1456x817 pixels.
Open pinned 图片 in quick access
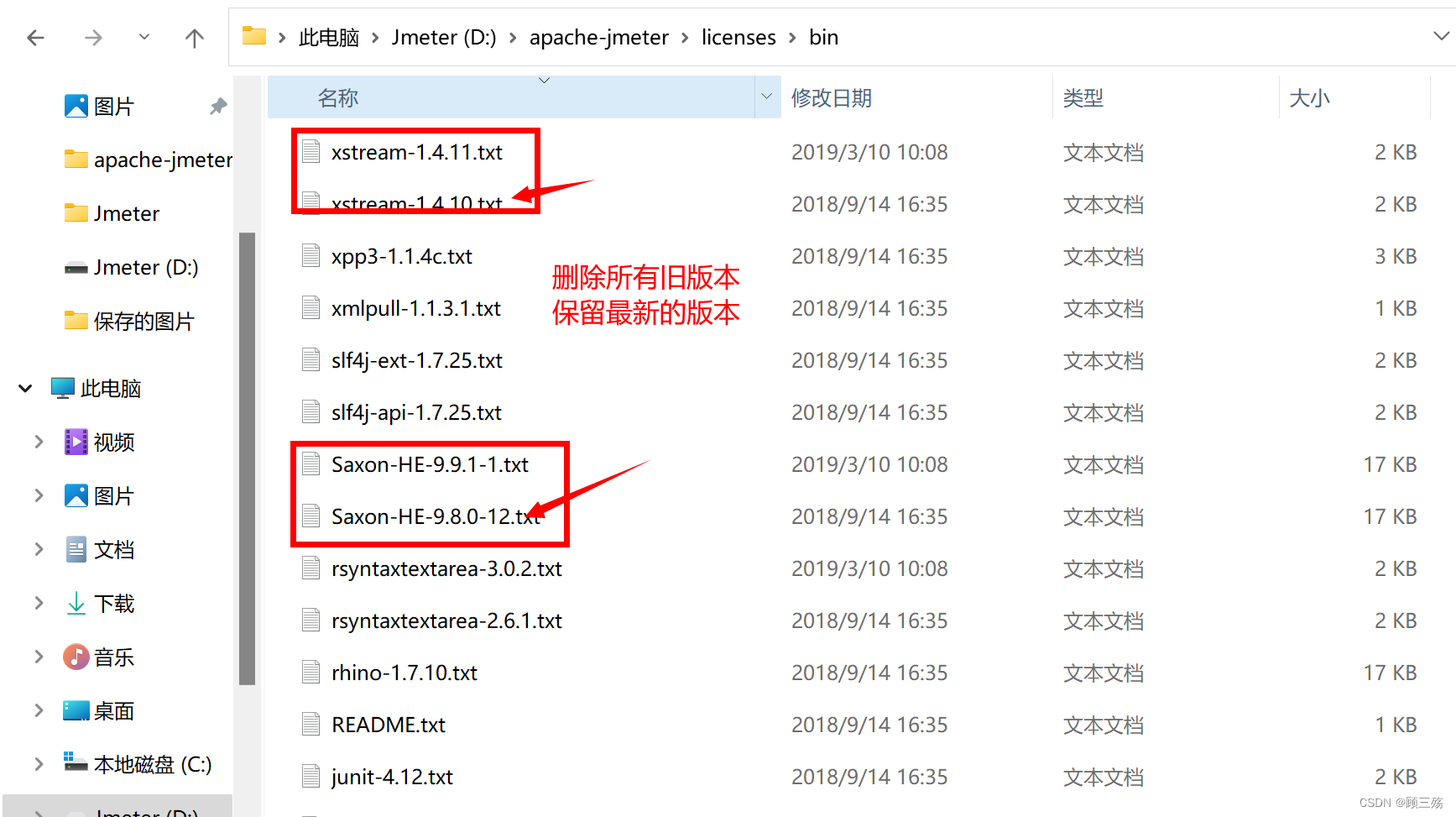click(x=114, y=107)
